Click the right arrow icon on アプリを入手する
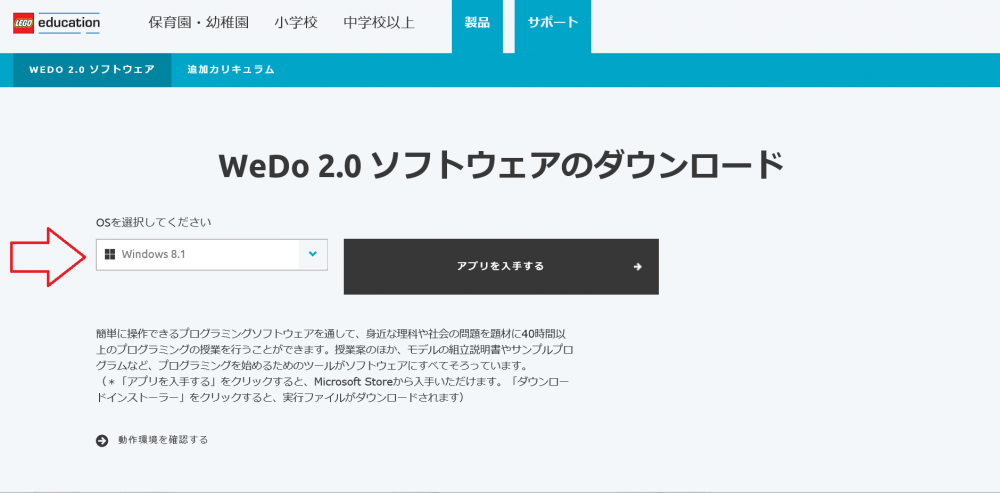The width and height of the screenshot is (1000, 493). point(637,267)
